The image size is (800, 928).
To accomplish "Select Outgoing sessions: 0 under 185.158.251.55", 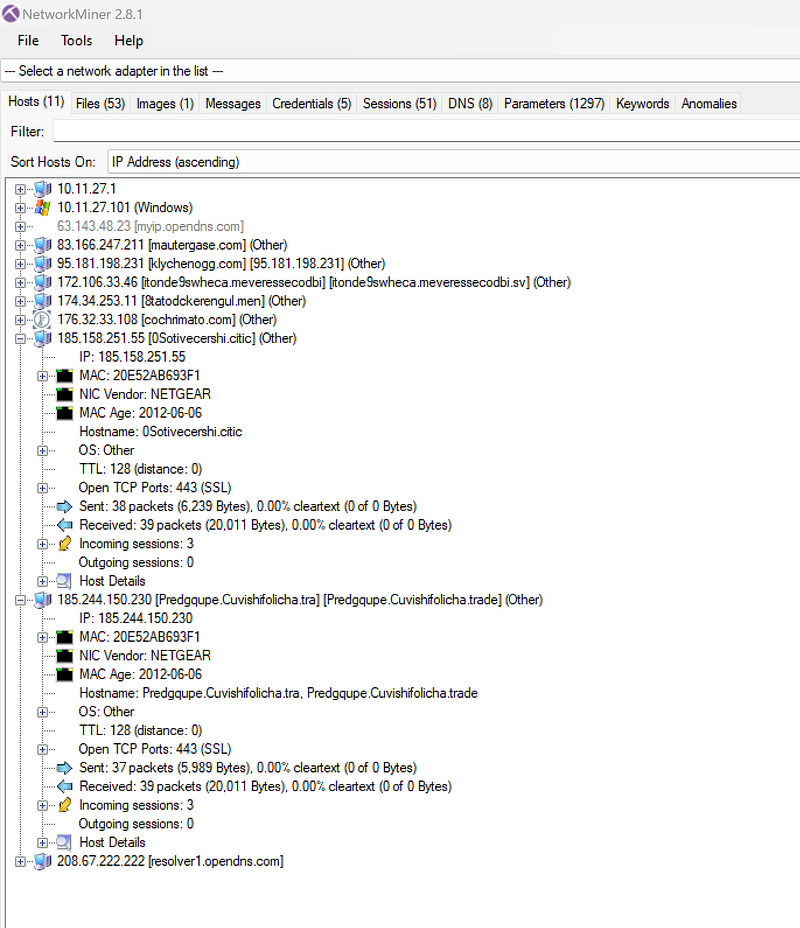I will tap(136, 562).
